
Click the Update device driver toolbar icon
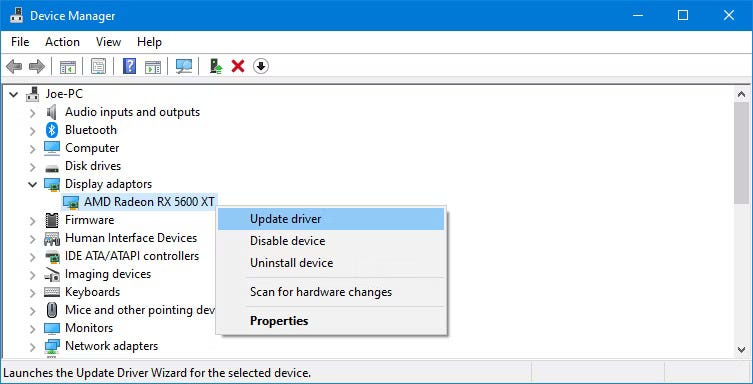coord(216,66)
